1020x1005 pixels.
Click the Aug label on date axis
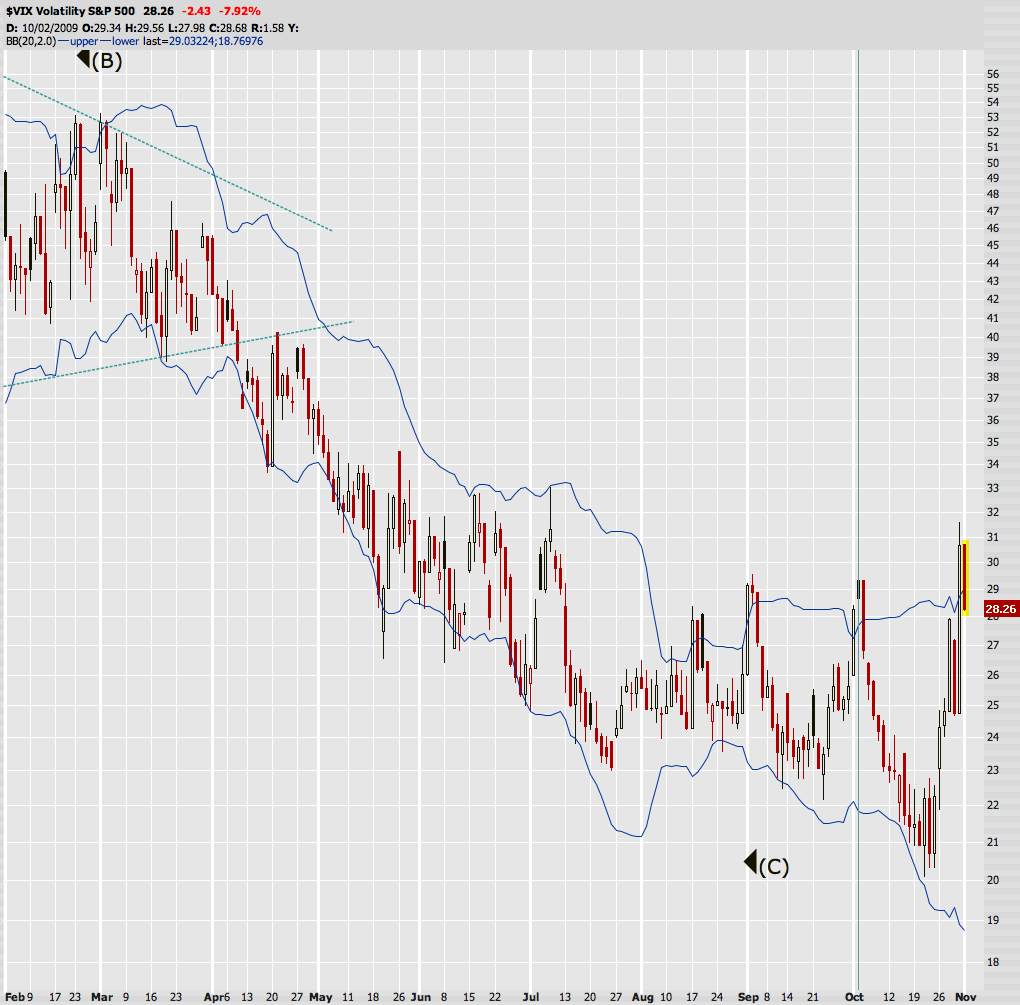coord(643,997)
